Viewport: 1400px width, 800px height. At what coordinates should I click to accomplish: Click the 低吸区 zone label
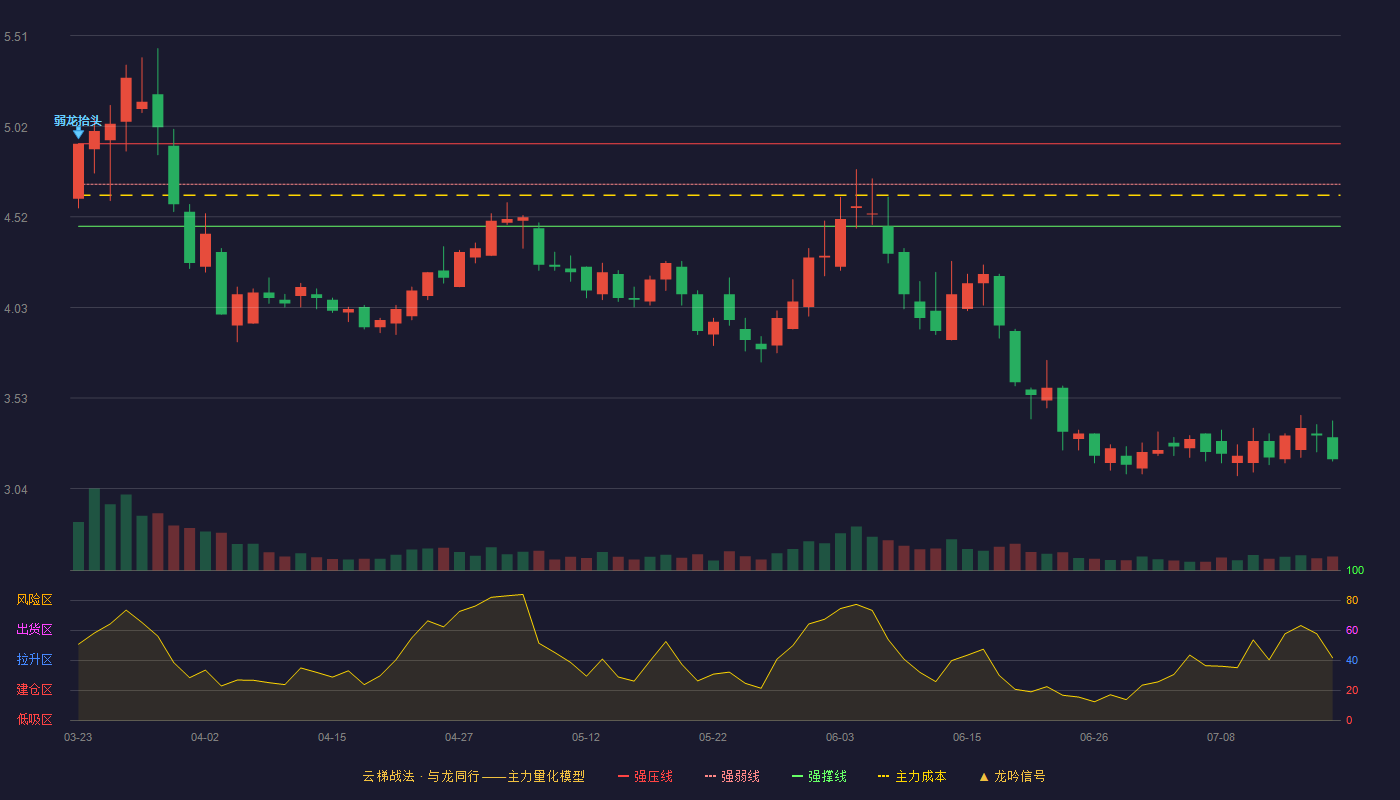[34, 719]
